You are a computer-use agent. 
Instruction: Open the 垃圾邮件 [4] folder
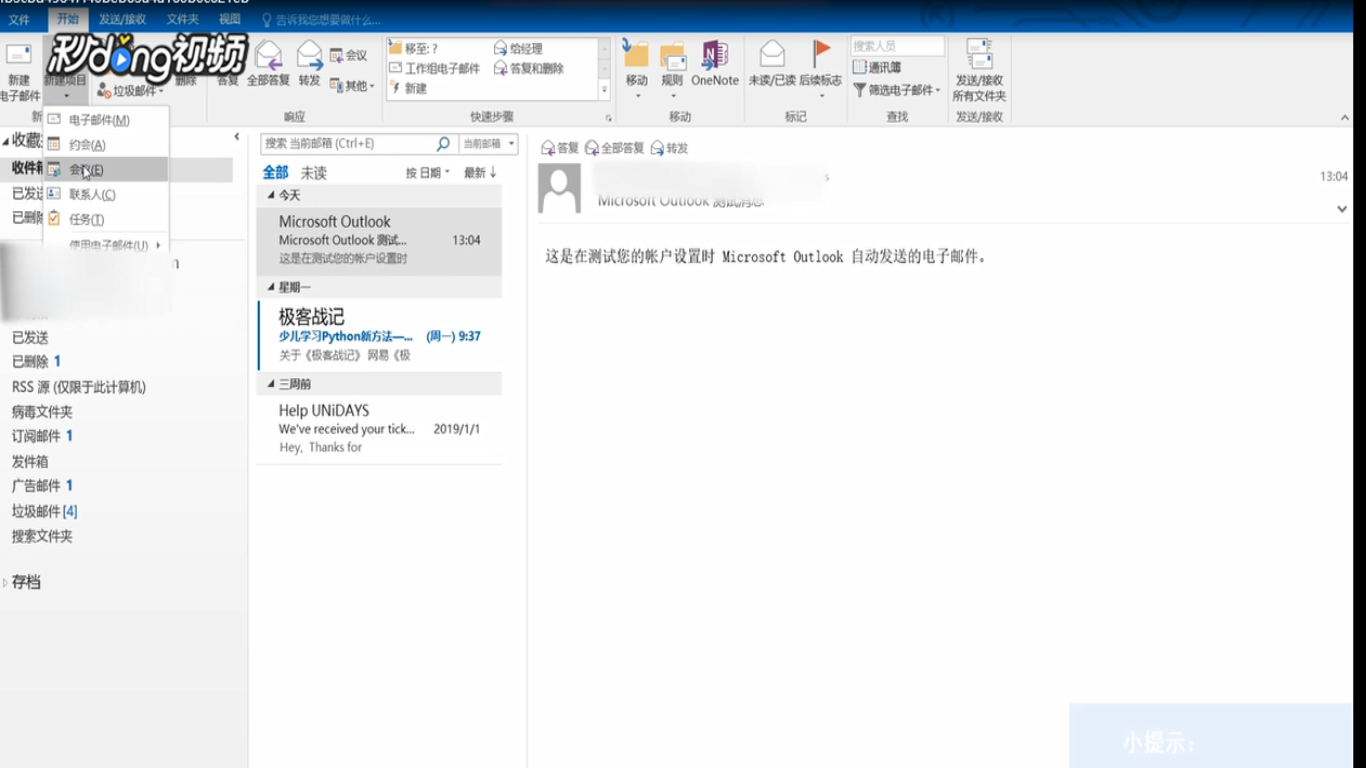click(x=44, y=511)
